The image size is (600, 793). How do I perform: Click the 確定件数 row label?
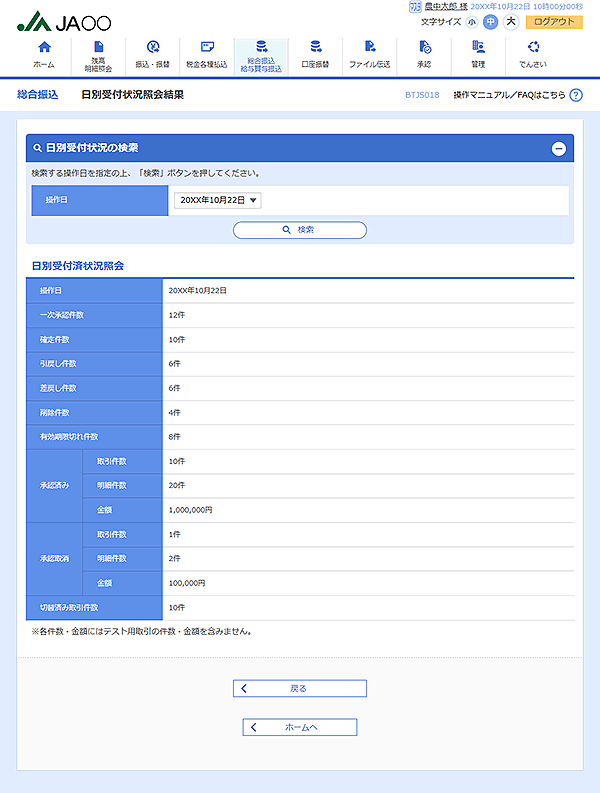click(54, 339)
